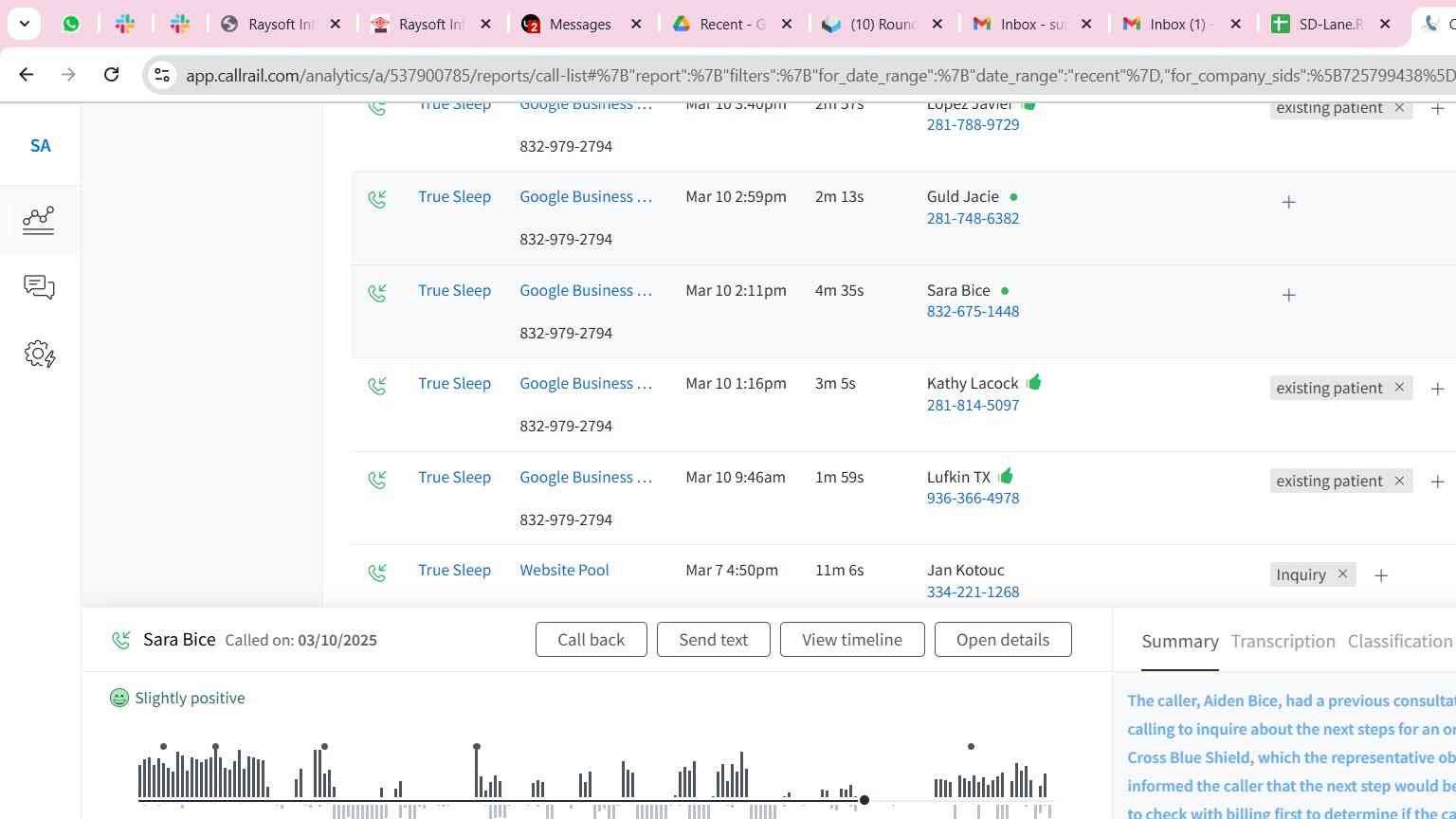Jump to the last highlight marker on waveform
1456x819 pixels.
[971, 747]
